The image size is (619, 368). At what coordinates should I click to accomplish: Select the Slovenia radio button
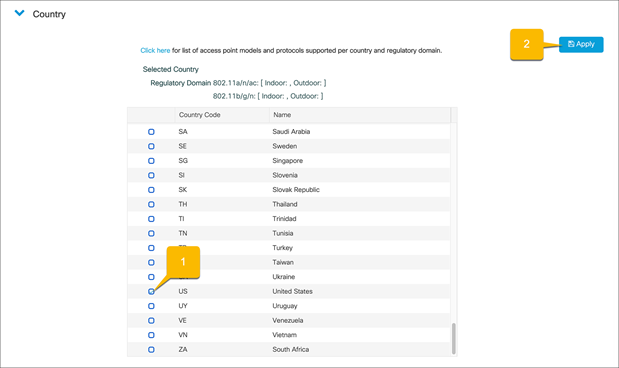click(151, 175)
